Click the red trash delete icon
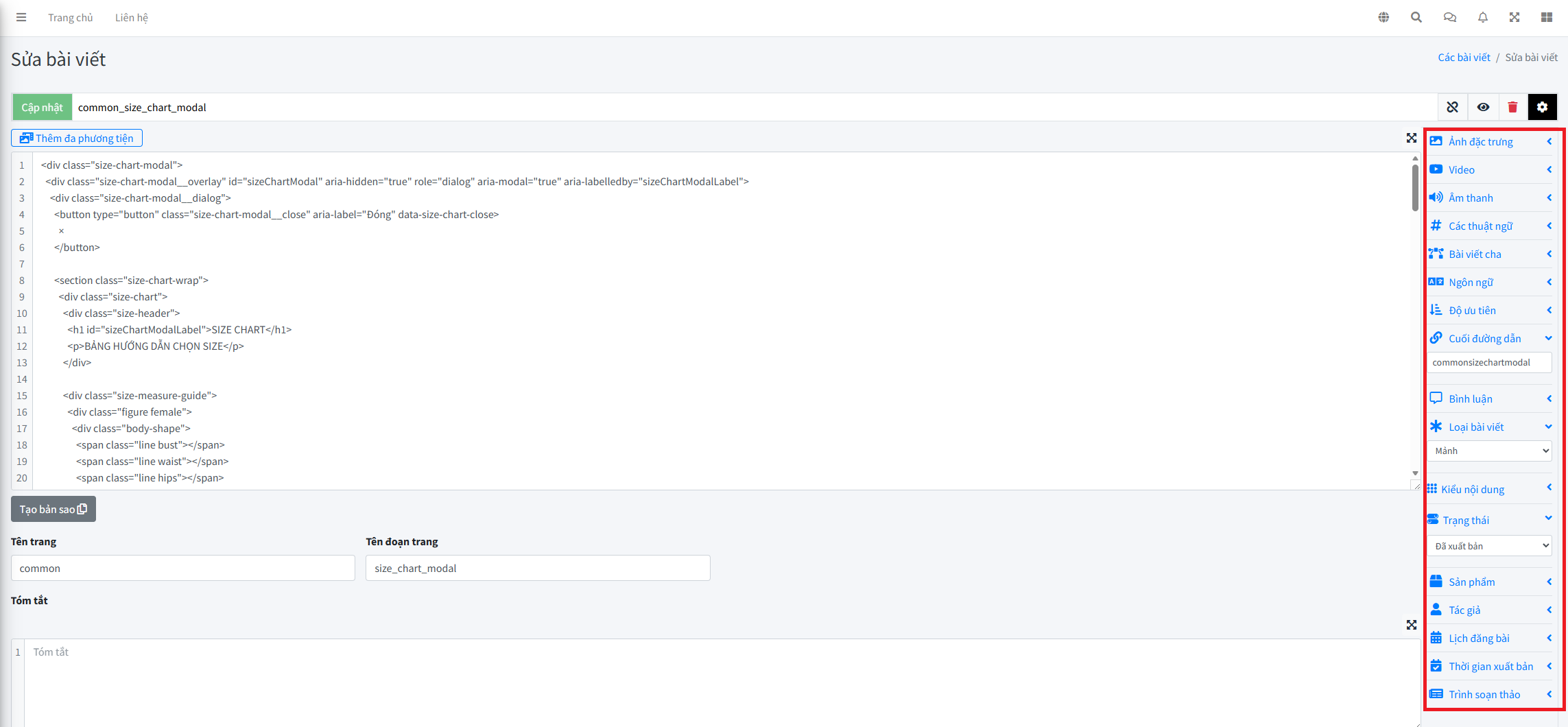The image size is (1568, 727). [1512, 107]
